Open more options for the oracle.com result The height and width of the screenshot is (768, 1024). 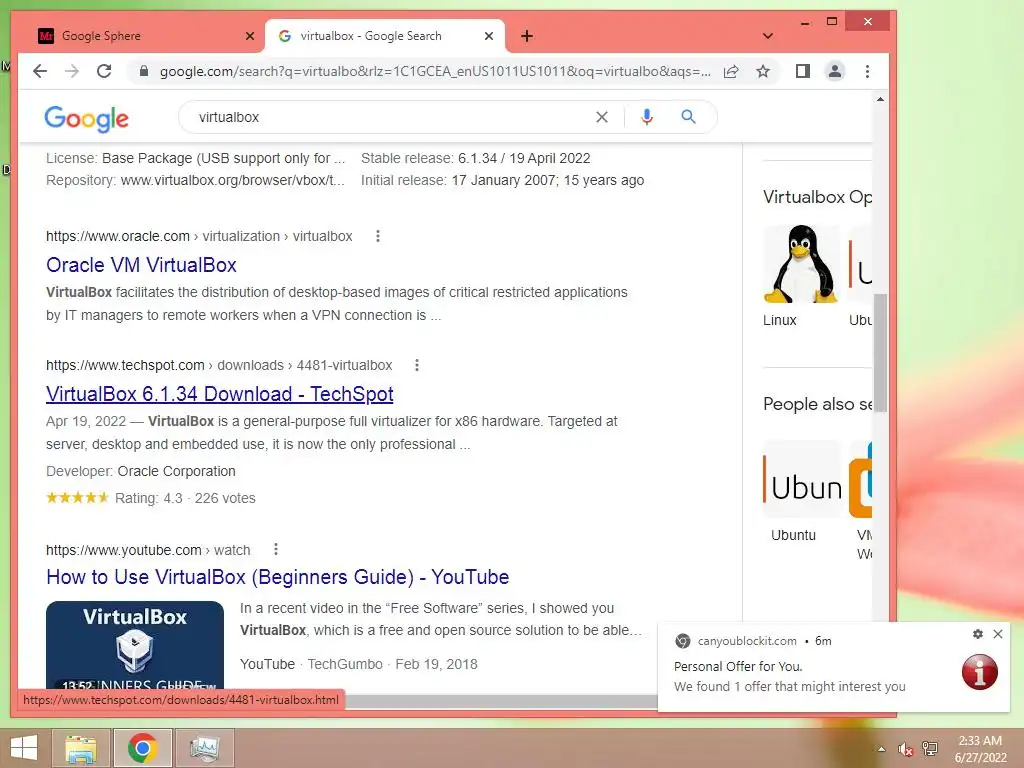377,236
